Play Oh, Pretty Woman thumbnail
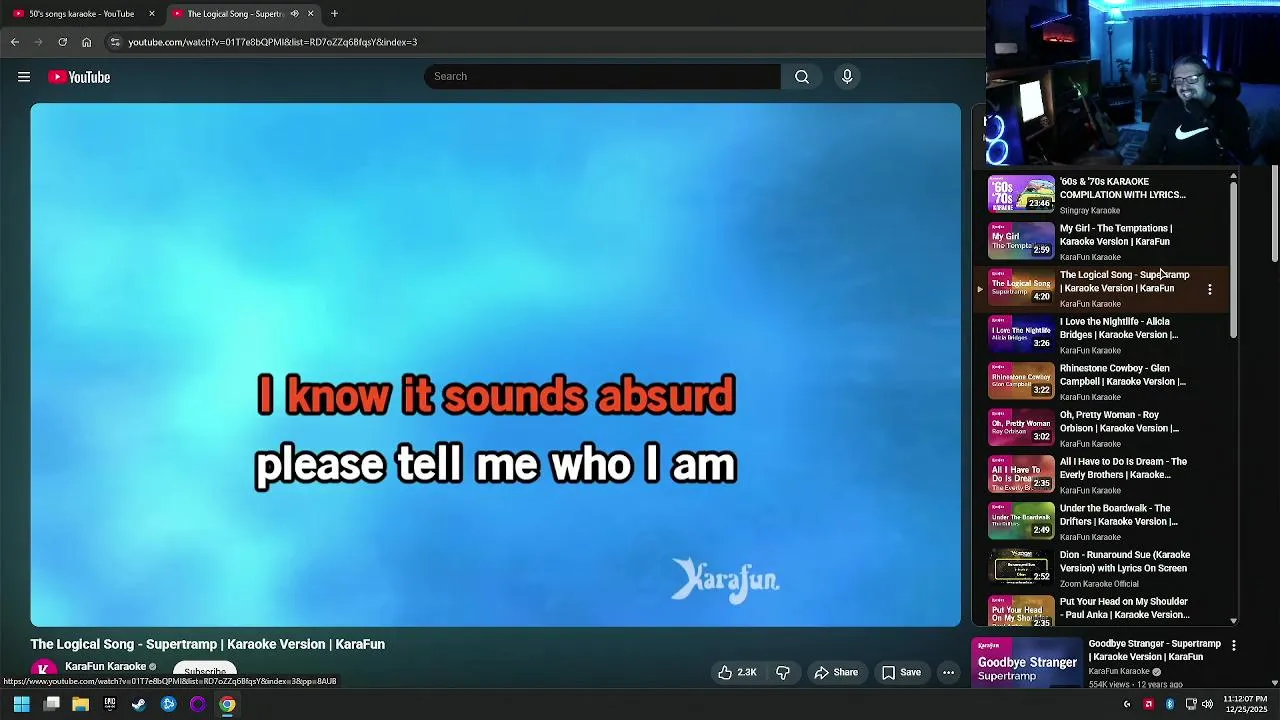 coord(1021,428)
